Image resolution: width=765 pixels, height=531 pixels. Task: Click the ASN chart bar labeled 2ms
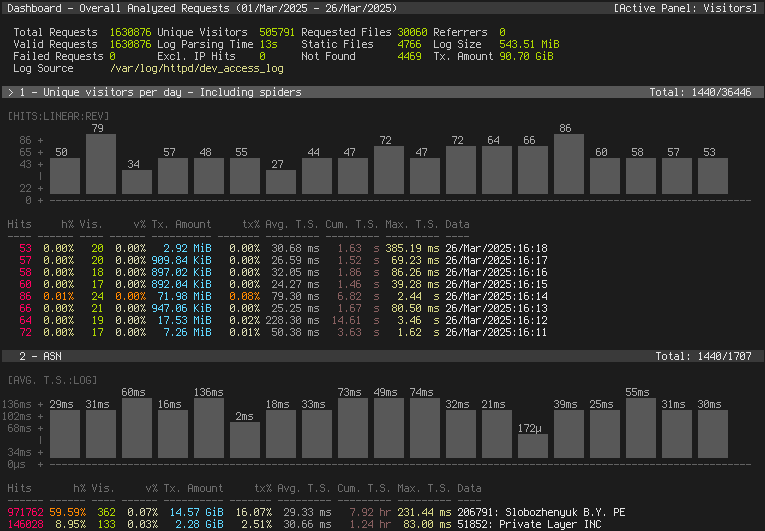[245, 440]
